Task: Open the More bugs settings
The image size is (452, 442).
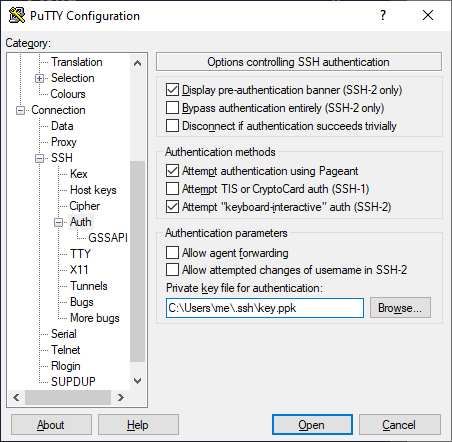Action: [x=95, y=318]
